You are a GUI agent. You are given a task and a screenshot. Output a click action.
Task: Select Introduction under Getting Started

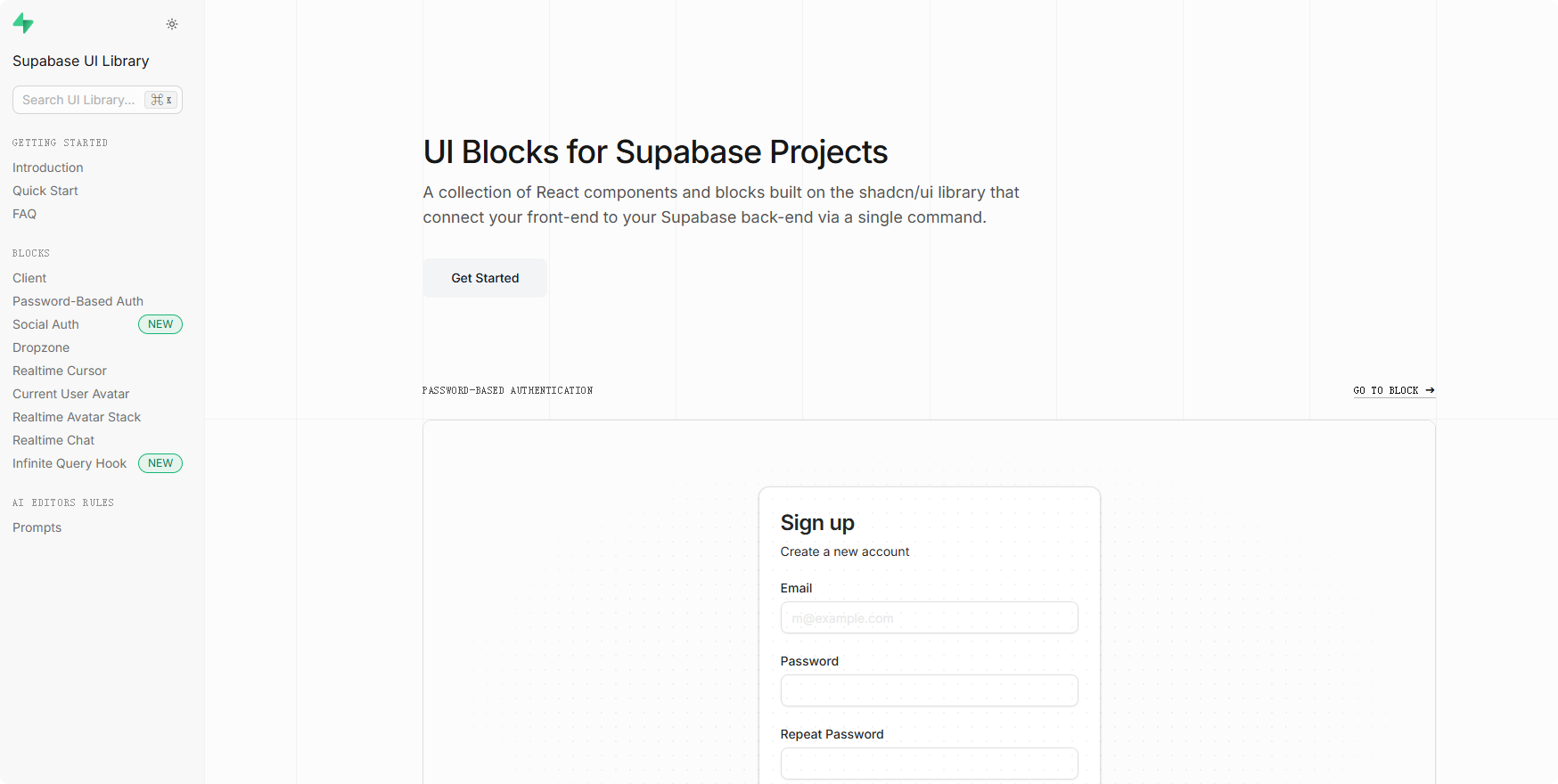tap(47, 167)
